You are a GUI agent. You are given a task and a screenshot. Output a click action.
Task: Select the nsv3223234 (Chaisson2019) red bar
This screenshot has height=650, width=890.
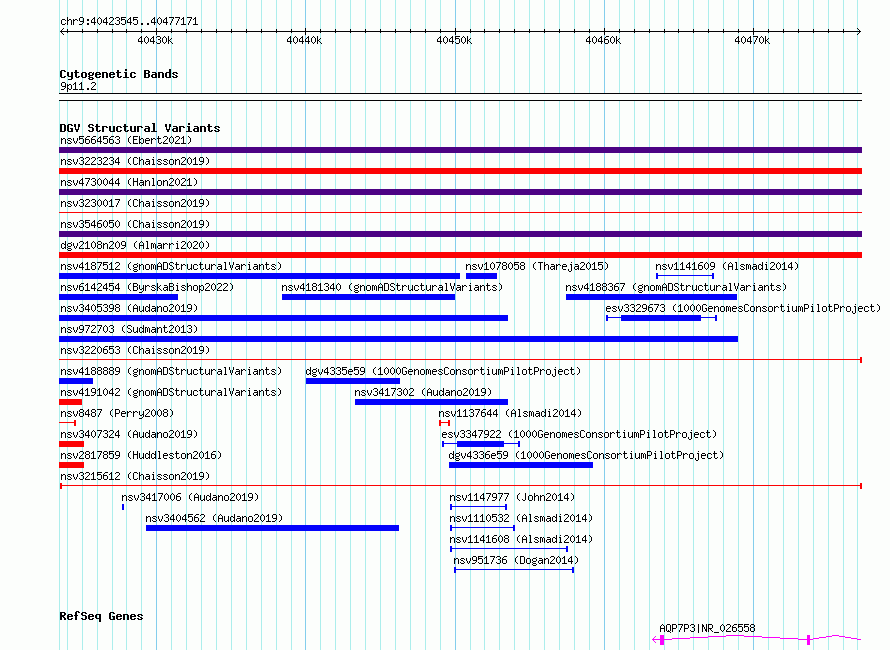click(x=460, y=171)
